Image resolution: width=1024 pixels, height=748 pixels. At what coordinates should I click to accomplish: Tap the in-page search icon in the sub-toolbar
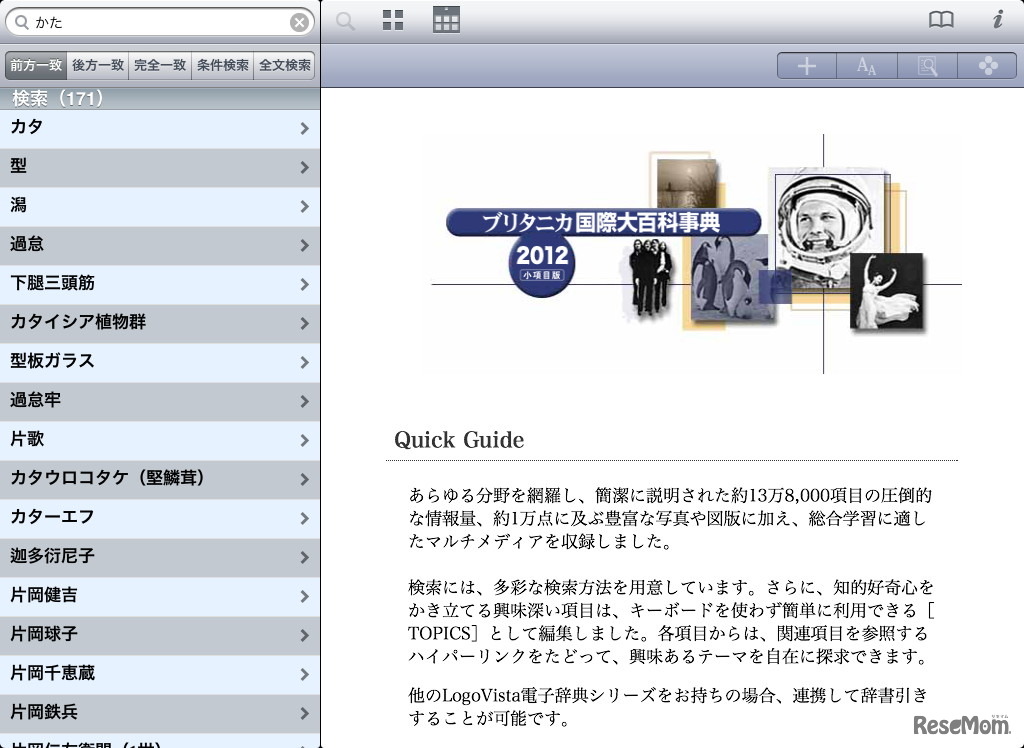pos(927,66)
